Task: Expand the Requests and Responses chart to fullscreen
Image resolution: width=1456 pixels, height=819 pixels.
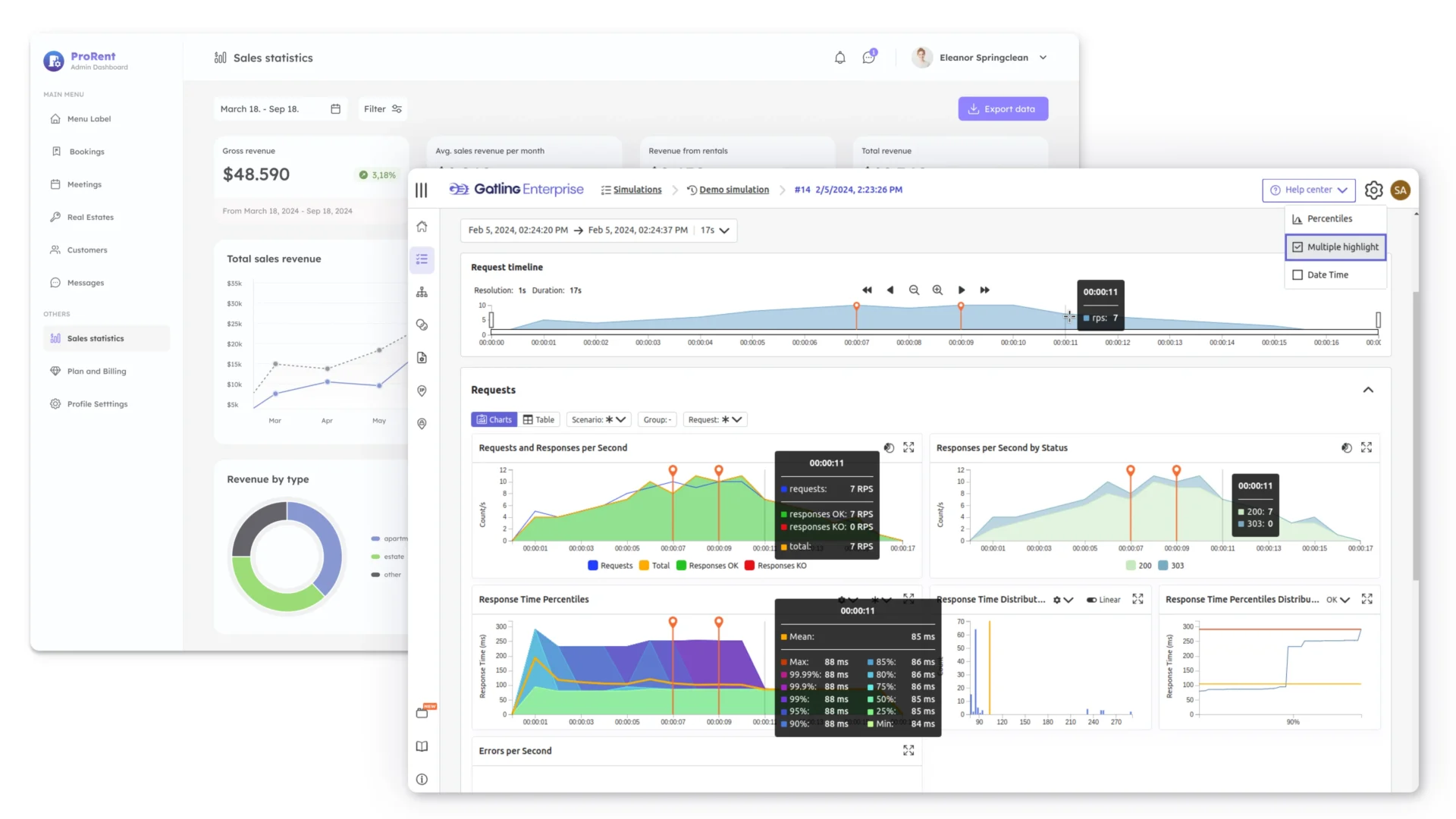Action: click(x=909, y=447)
